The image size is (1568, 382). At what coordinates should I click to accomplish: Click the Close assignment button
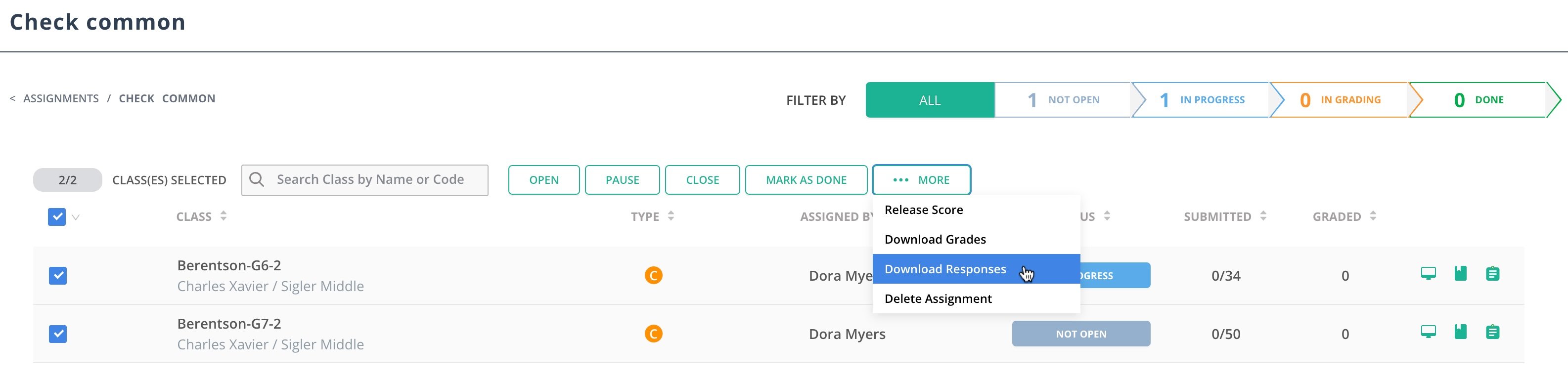point(703,180)
